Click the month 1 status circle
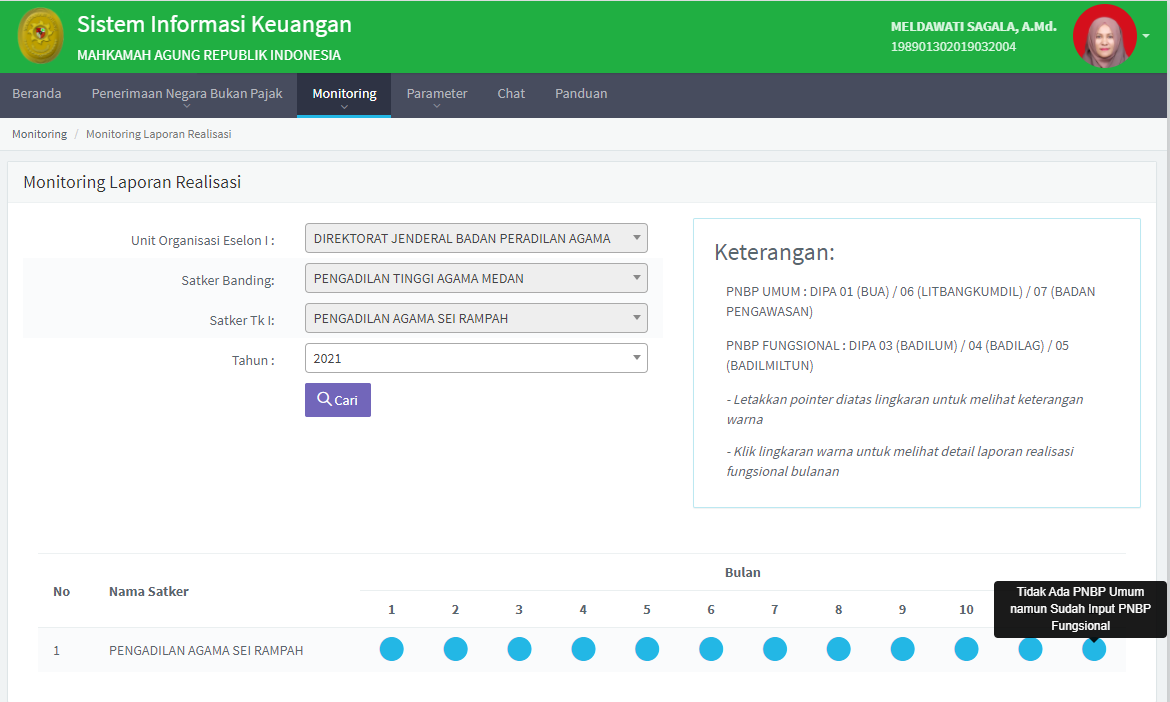Image resolution: width=1170 pixels, height=702 pixels. point(391,649)
